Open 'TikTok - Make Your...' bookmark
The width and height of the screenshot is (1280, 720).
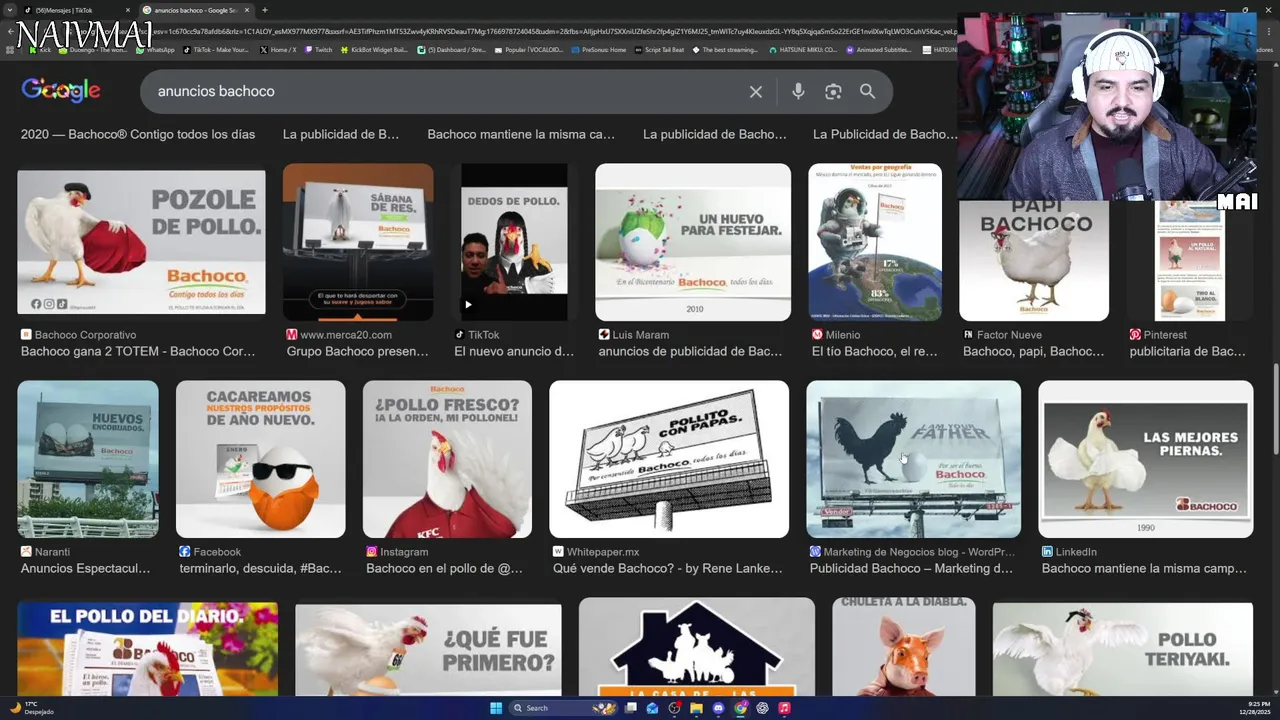coord(216,49)
